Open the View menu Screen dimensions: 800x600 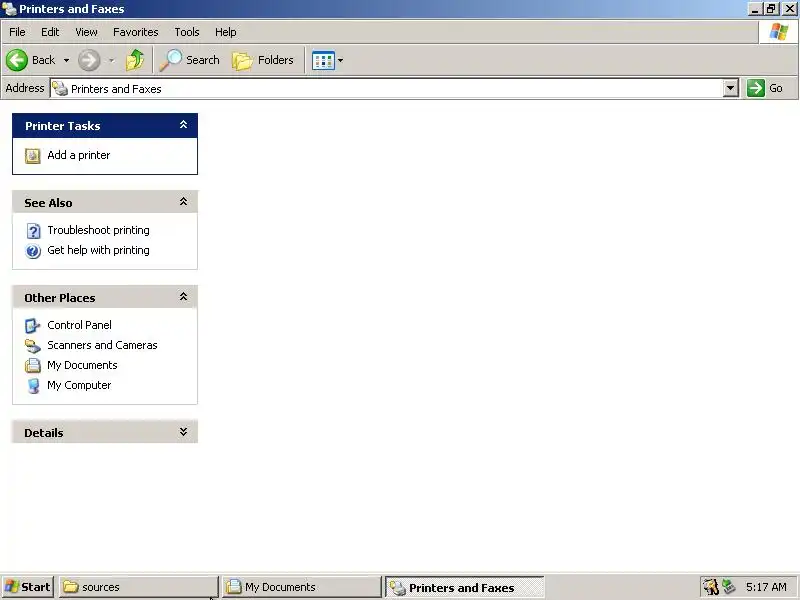86,32
